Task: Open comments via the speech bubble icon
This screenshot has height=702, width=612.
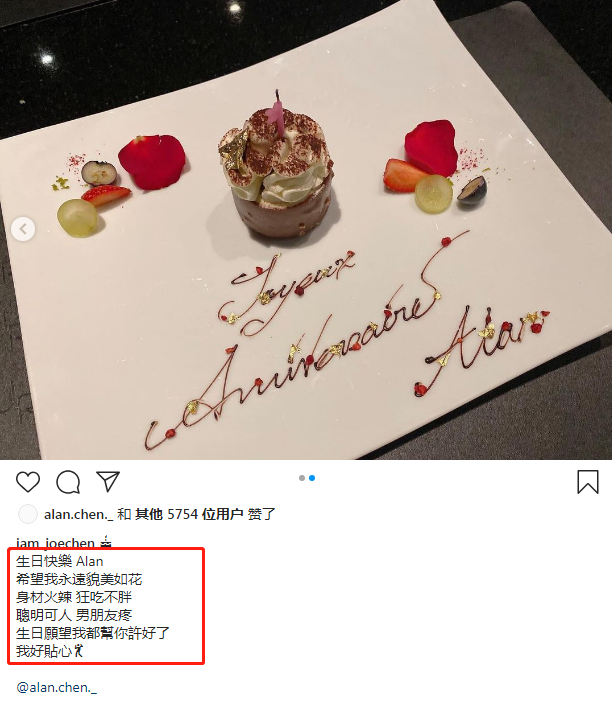Action: 68,482
